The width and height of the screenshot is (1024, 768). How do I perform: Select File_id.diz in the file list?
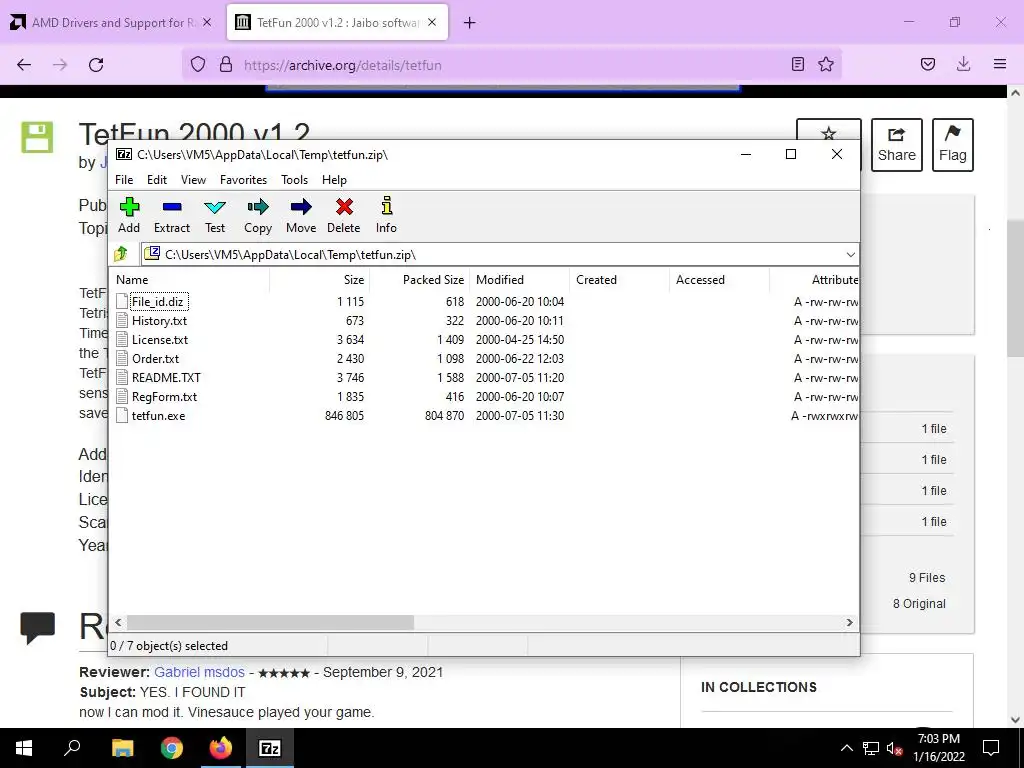[x=157, y=302]
